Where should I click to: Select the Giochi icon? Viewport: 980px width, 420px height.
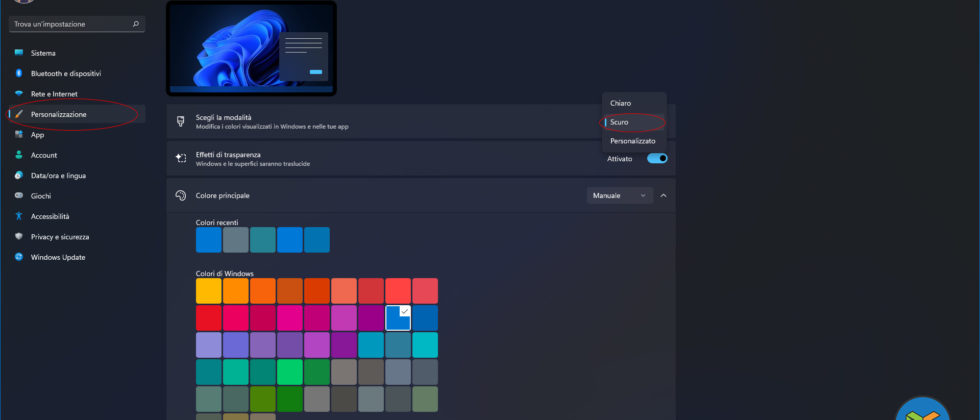tap(18, 196)
